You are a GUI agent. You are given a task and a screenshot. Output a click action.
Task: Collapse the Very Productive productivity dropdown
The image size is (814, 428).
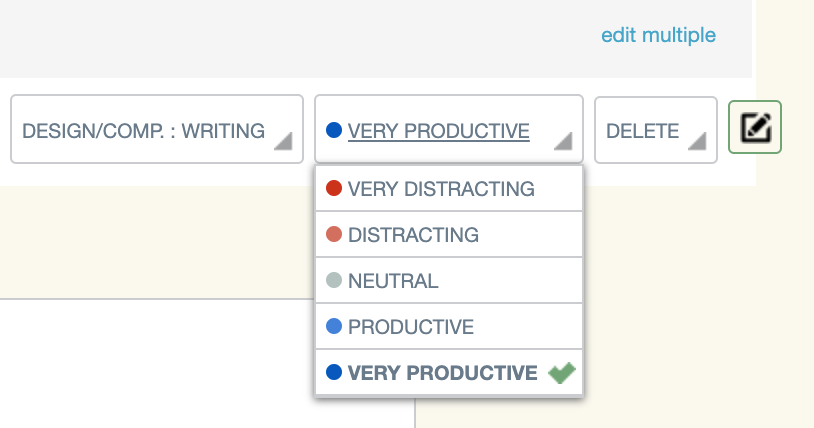(x=449, y=129)
